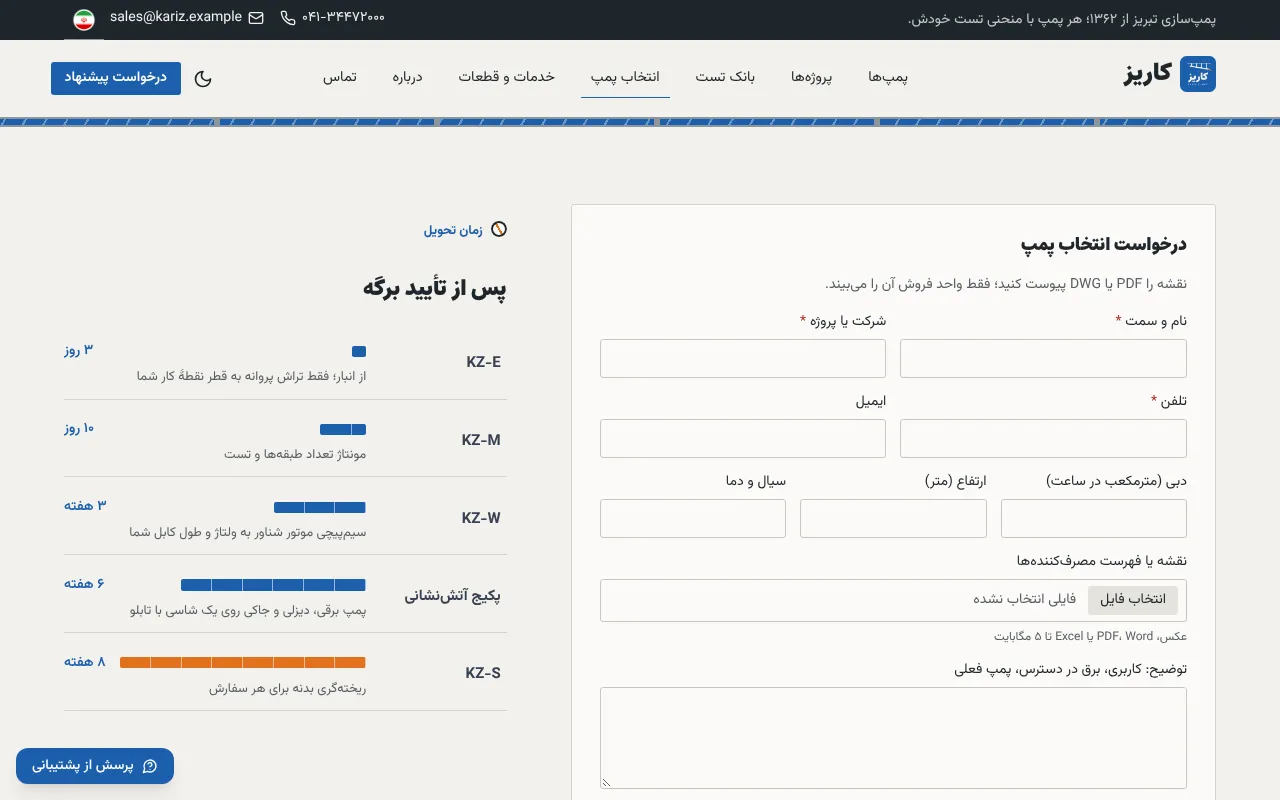Focus the دبی flow rate field
This screenshot has width=1280, height=800.
coord(1094,518)
